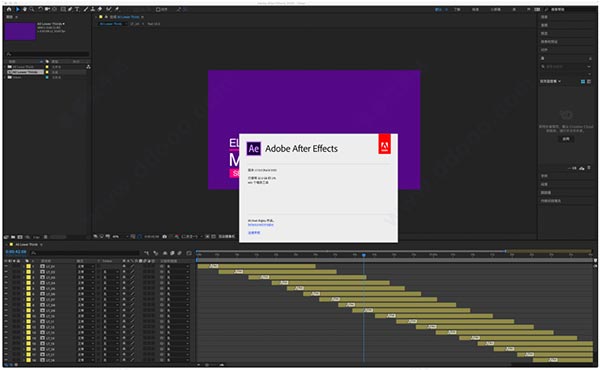Select the Zoom magnifier tool
This screenshot has width=600, height=370.
point(32,9)
